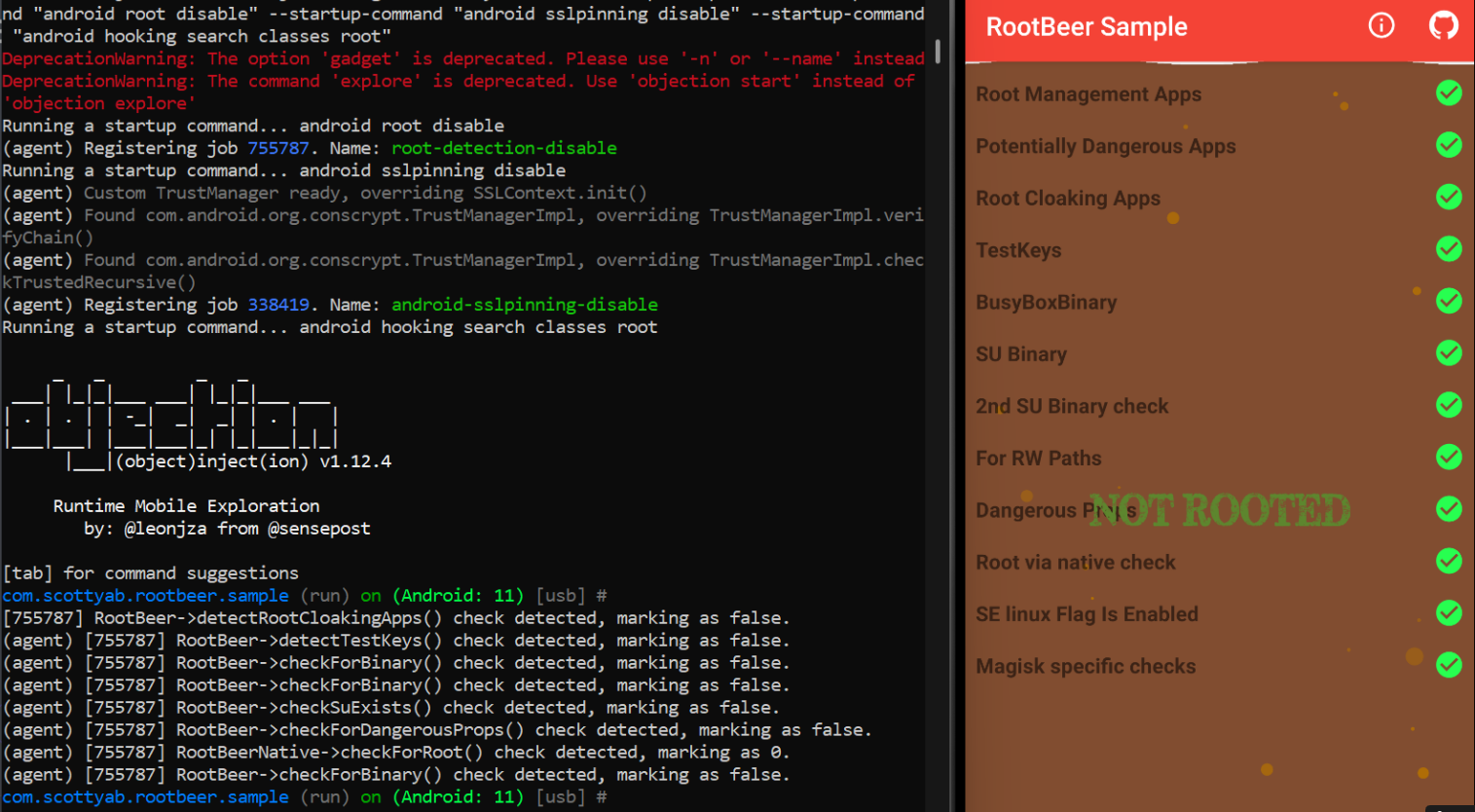Screen dimensions: 1475x812
Task: Select the 'Potentially Dangerous Apps' label
Action: click(x=1106, y=146)
